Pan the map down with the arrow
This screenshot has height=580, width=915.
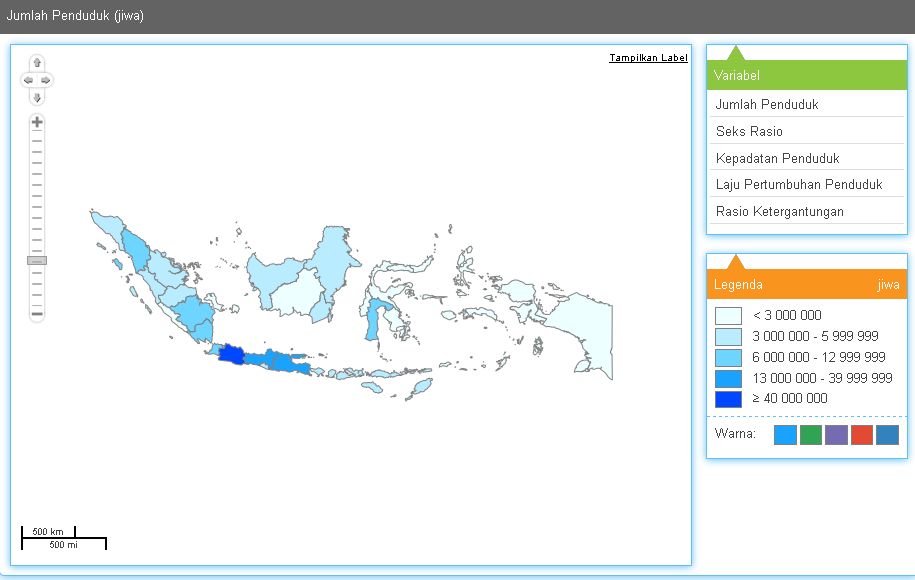pos(37,97)
